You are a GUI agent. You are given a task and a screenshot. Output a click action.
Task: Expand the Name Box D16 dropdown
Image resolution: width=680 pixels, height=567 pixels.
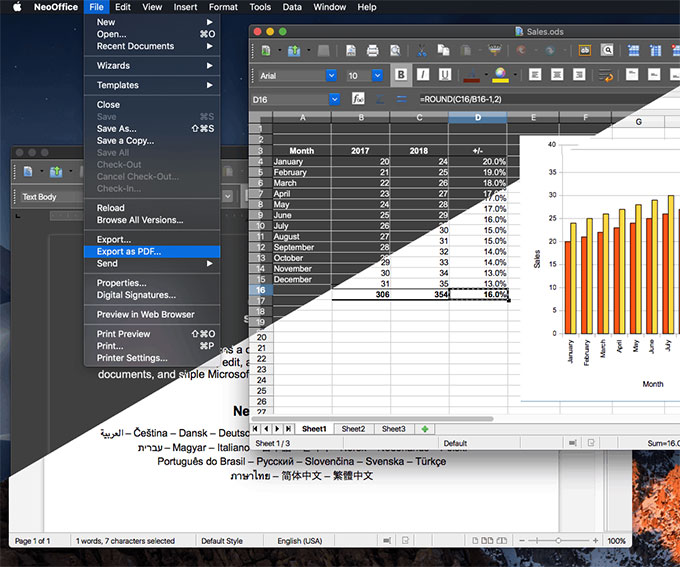tap(335, 99)
